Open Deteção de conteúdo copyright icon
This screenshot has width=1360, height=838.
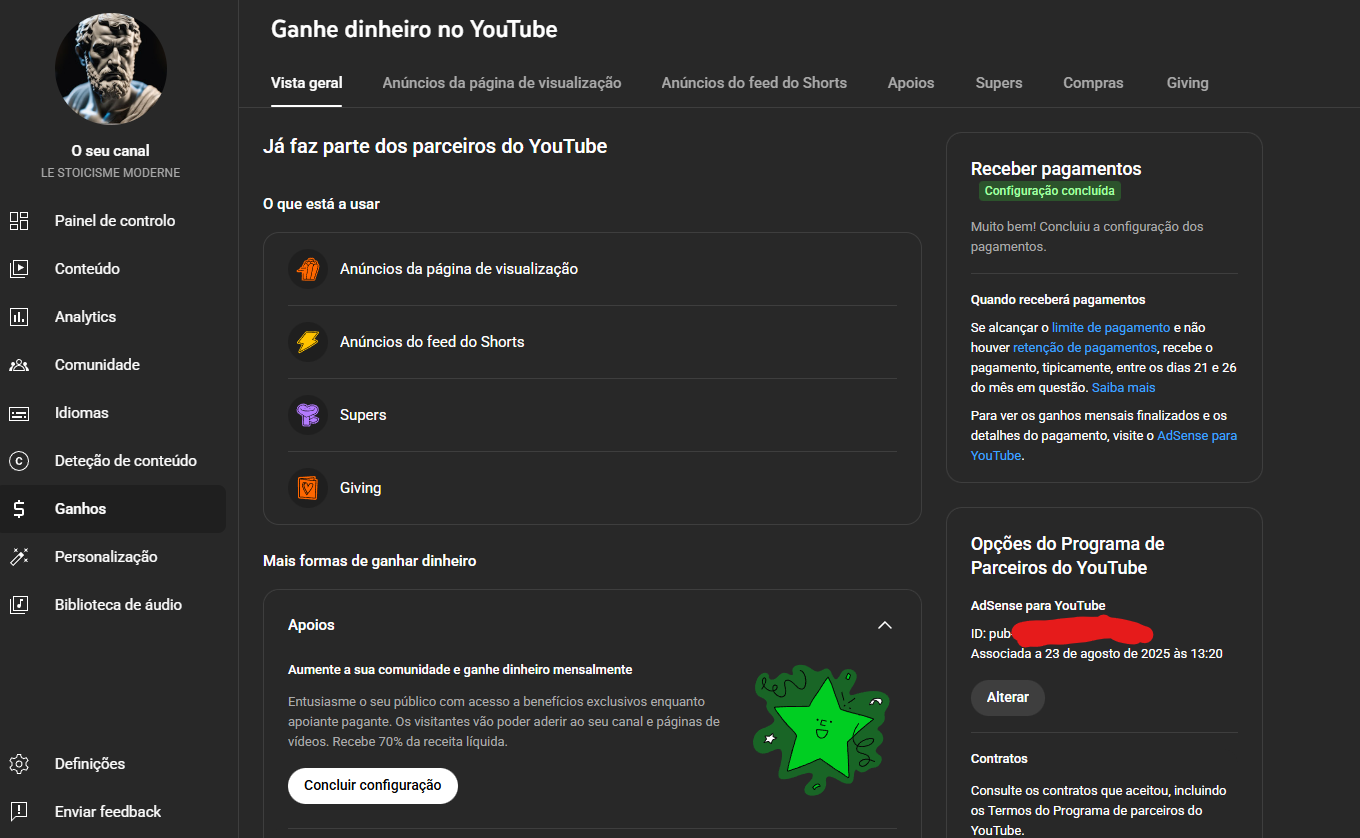pos(19,461)
